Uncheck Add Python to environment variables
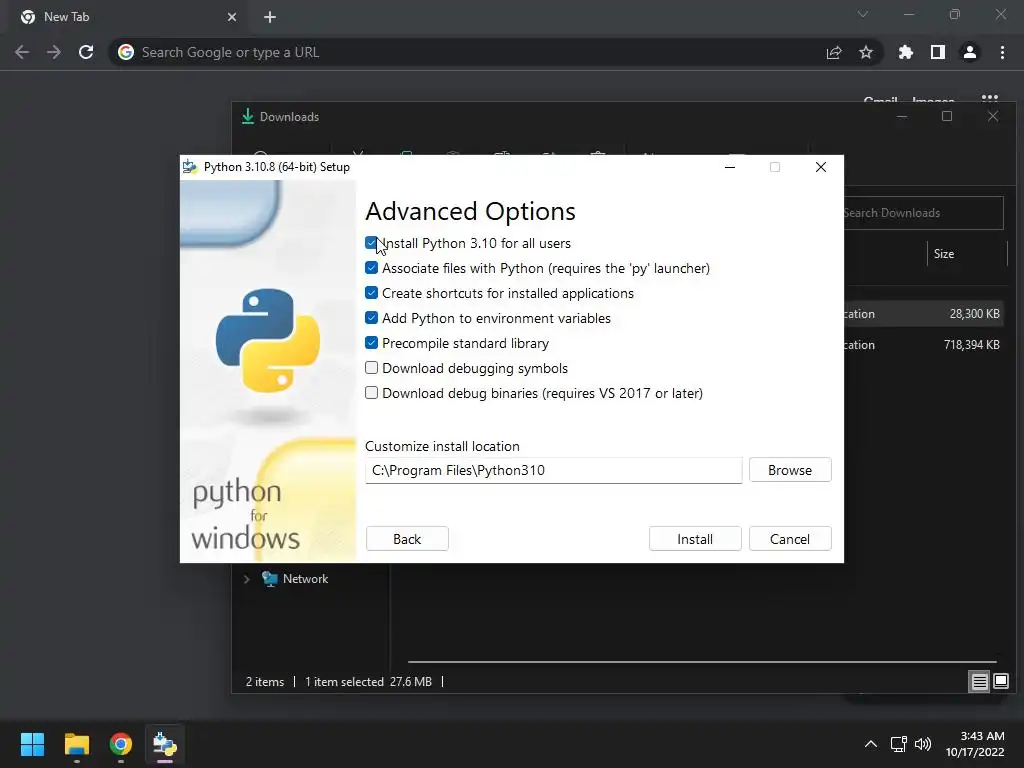Screen dimensions: 1024x768 pos(371,318)
